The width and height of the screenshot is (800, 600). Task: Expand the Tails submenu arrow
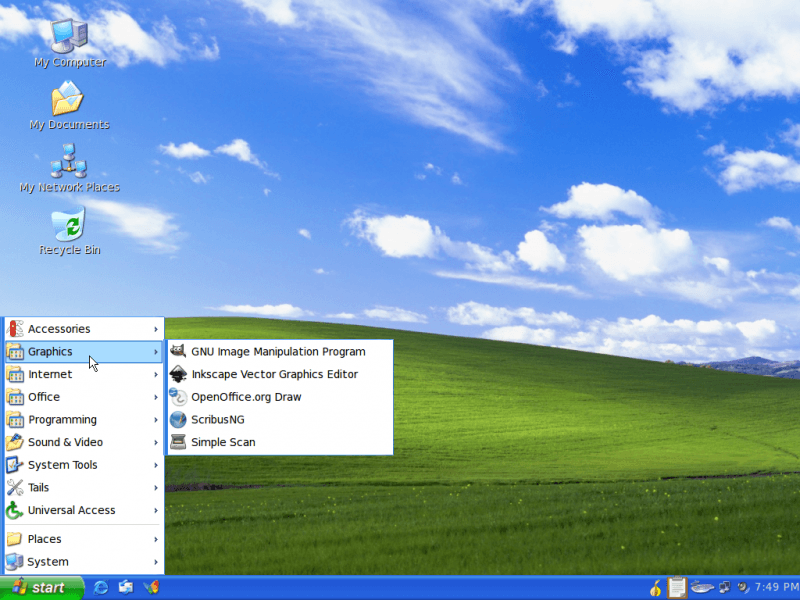[156, 488]
